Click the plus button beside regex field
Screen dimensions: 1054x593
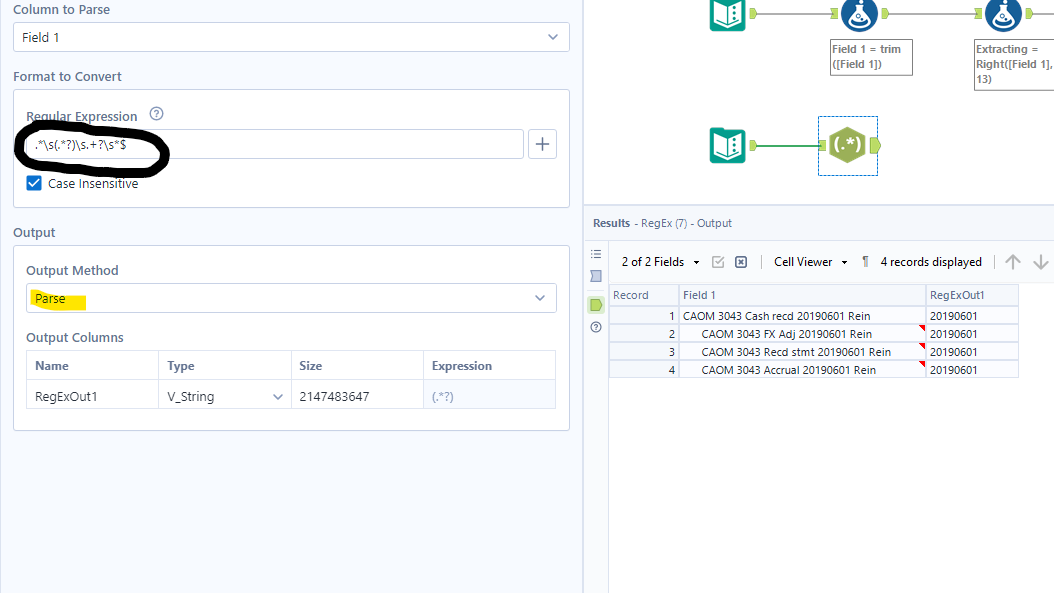coord(542,144)
